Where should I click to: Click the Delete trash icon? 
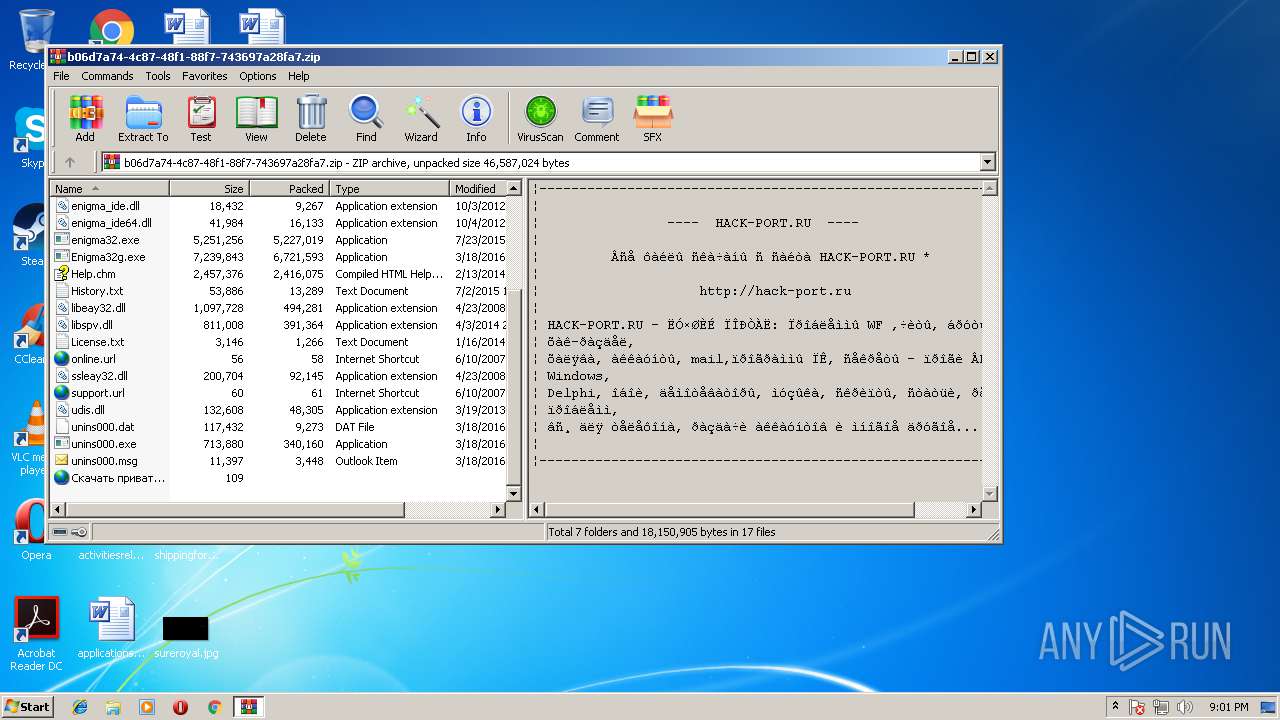(311, 119)
